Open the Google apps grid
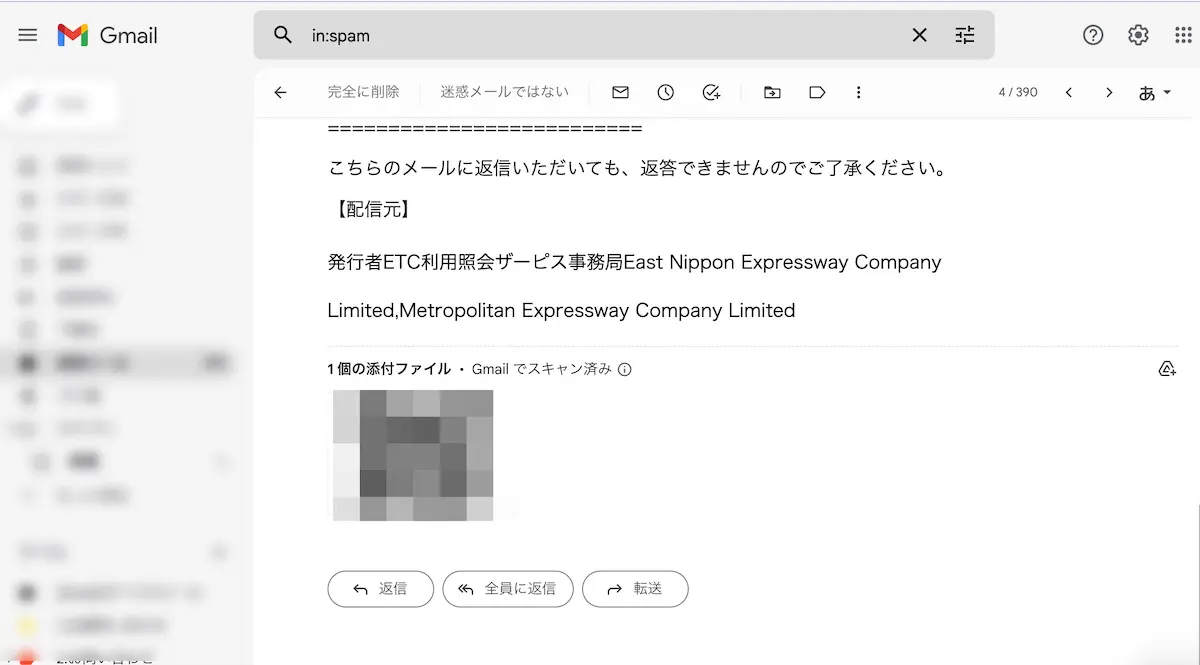1200x665 pixels. pos(1183,35)
